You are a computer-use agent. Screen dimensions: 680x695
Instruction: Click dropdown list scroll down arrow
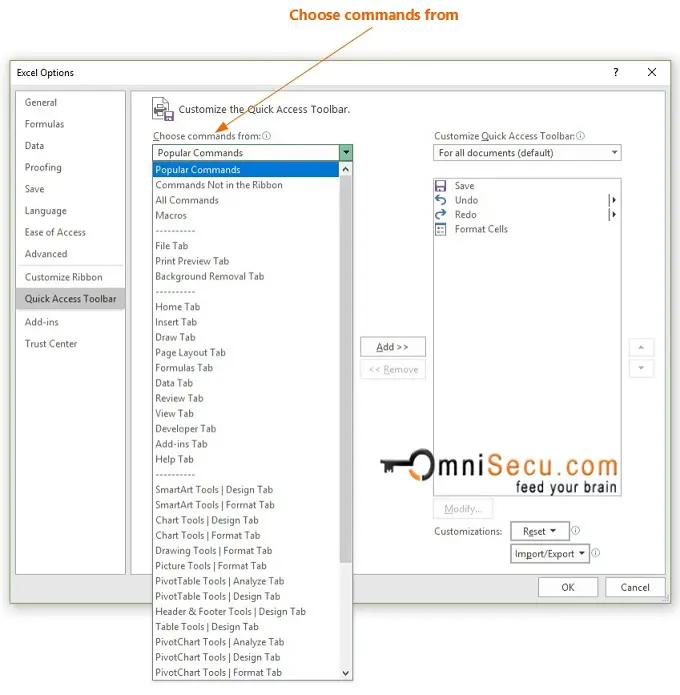pos(346,673)
